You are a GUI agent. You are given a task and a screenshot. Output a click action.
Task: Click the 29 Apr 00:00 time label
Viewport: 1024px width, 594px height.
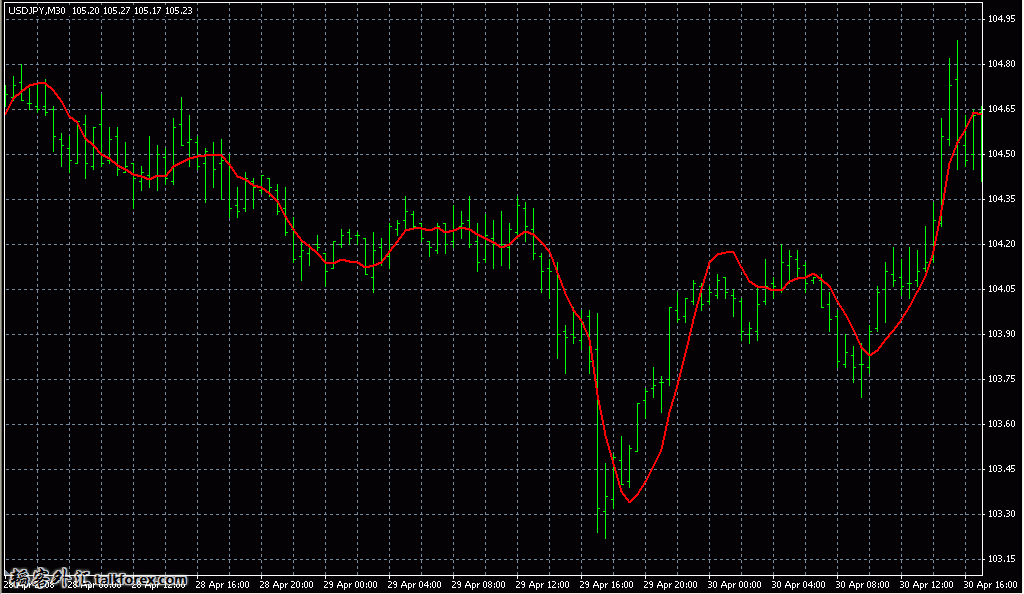351,585
